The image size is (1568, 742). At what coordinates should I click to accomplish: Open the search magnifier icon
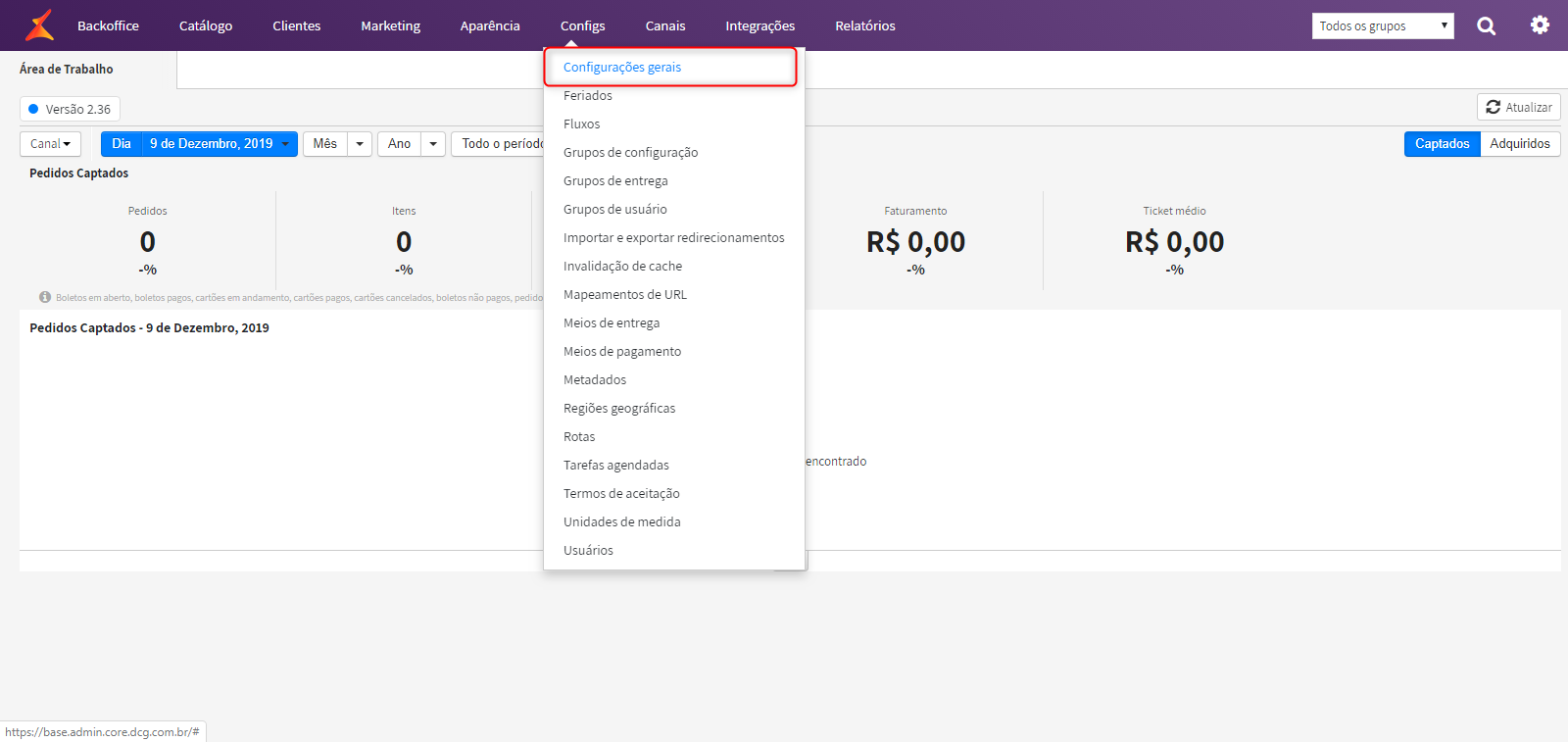point(1486,26)
